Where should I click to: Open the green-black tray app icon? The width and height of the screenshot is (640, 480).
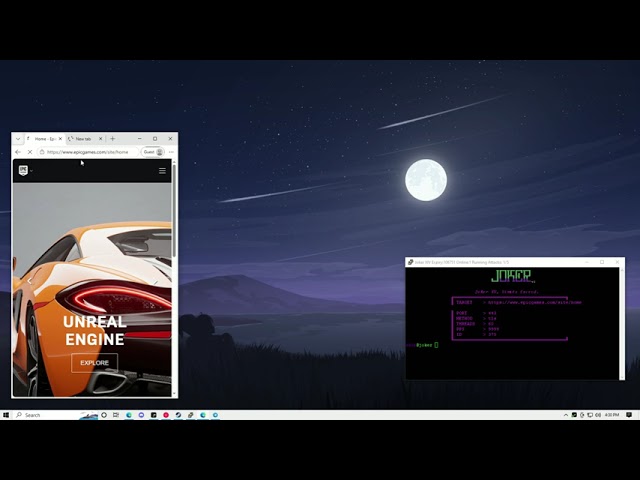[x=574, y=415]
